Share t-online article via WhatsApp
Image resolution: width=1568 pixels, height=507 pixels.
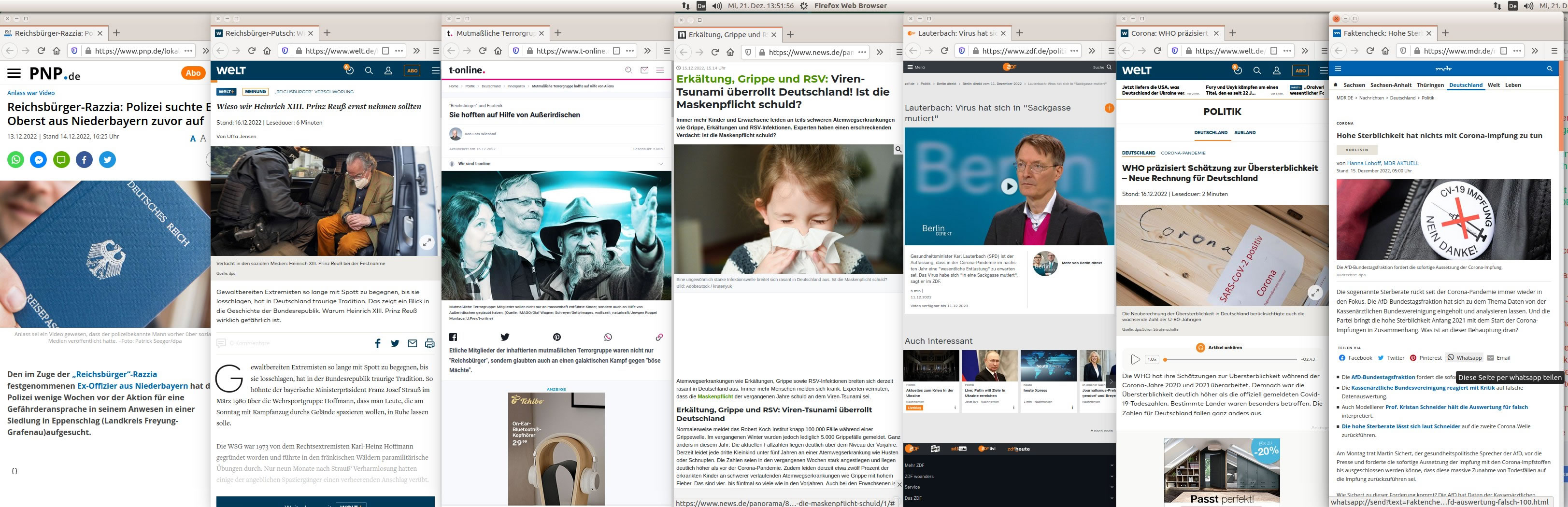608,337
